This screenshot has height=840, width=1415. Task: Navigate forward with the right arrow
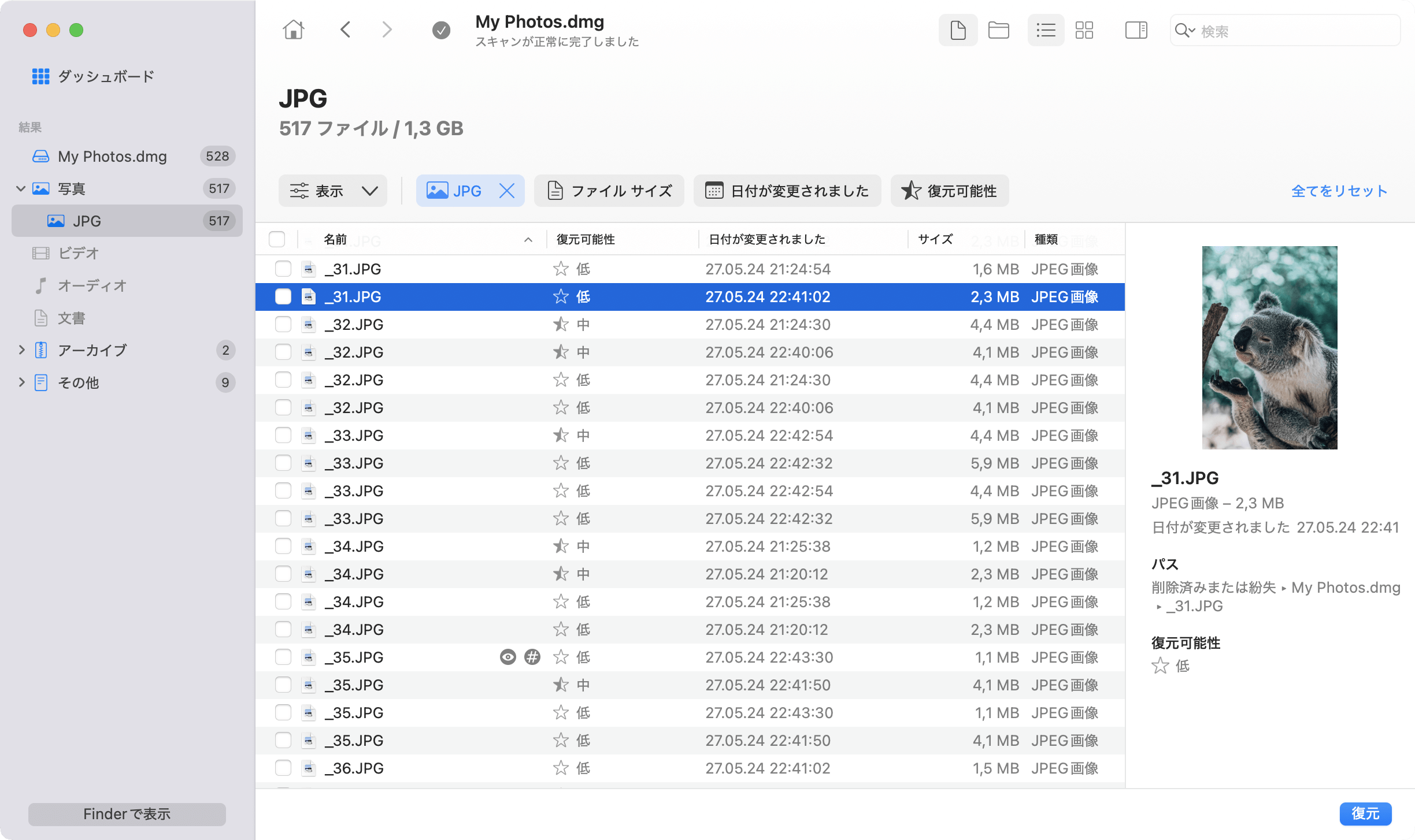(387, 29)
